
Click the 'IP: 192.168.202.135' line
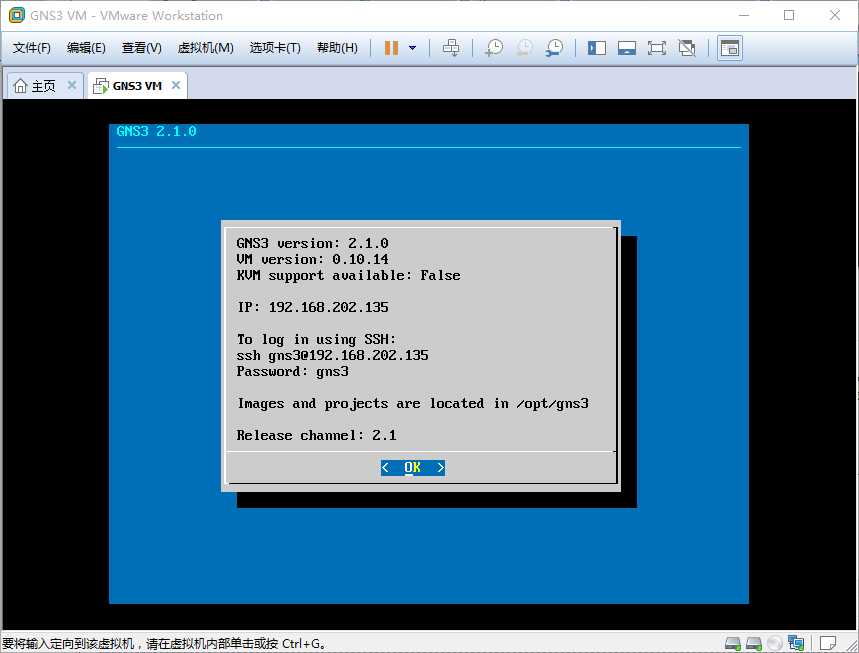tap(312, 307)
